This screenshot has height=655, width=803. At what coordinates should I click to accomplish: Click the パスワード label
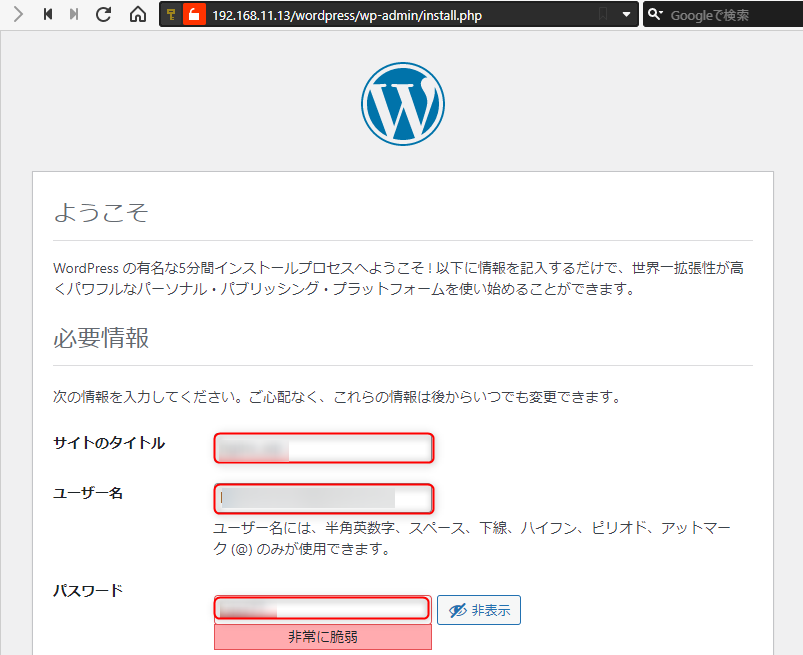click(87, 590)
